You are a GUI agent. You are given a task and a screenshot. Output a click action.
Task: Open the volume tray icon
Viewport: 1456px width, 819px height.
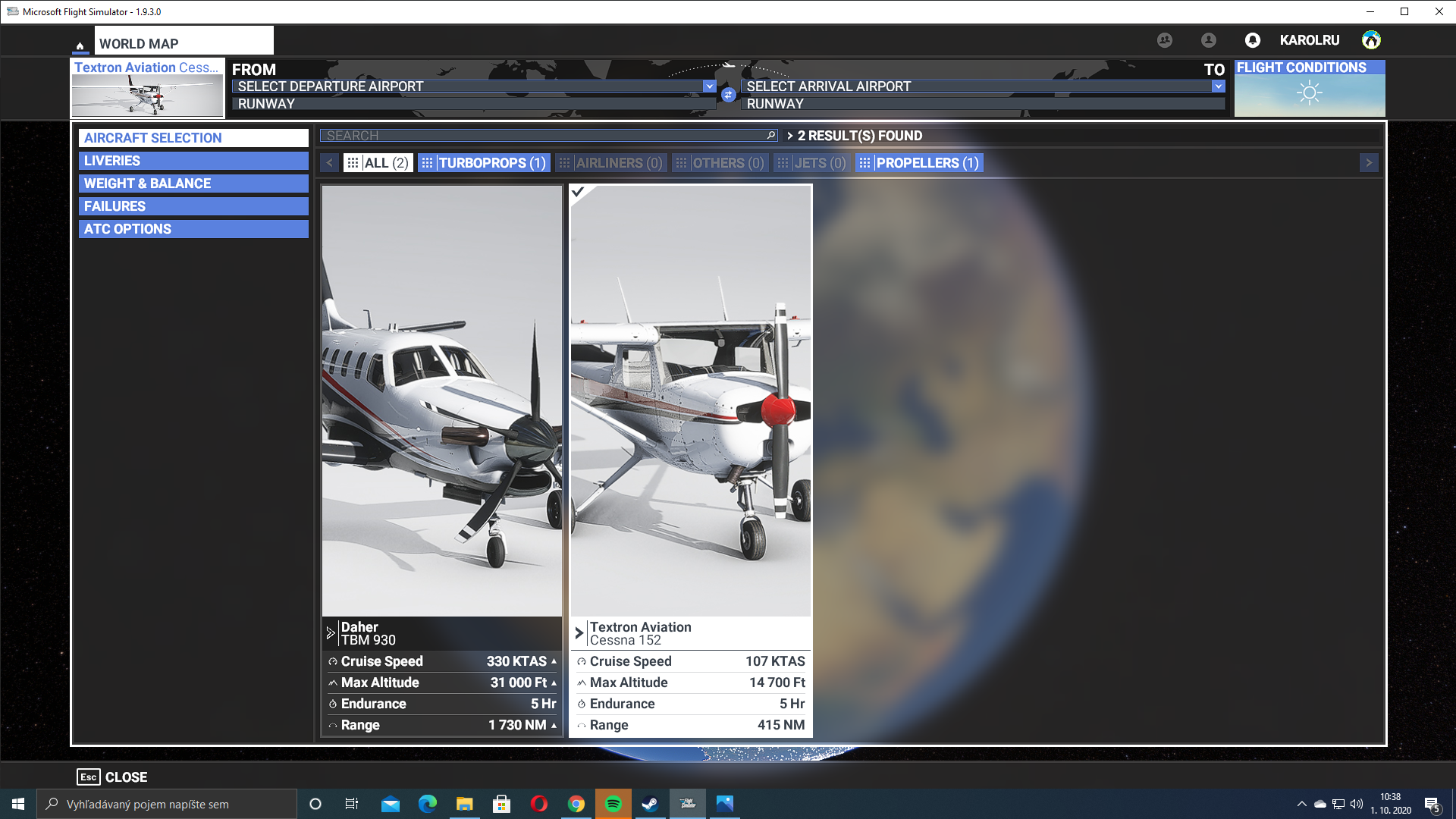click(x=1357, y=804)
